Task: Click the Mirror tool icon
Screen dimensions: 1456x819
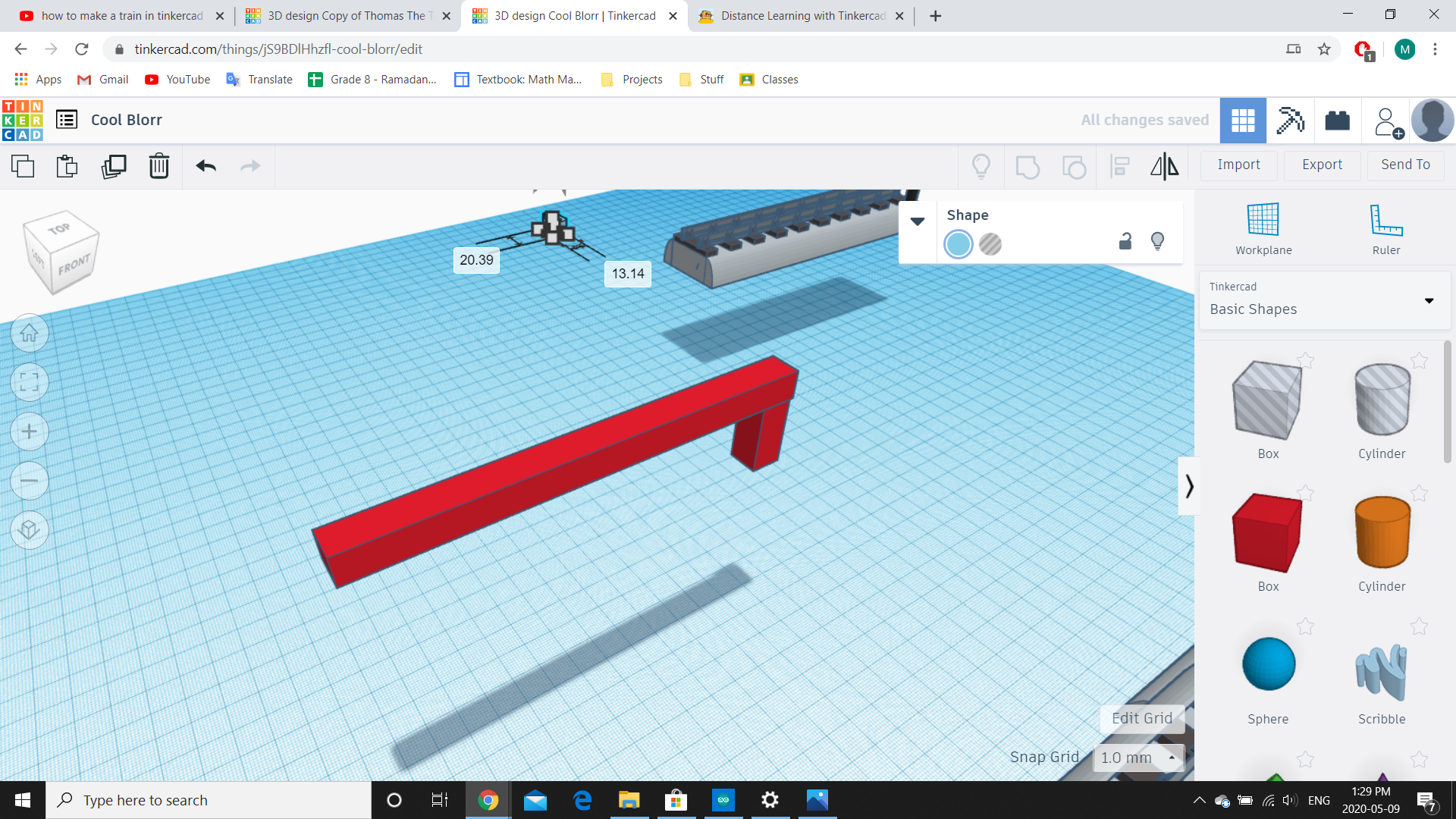Action: pos(1165,165)
